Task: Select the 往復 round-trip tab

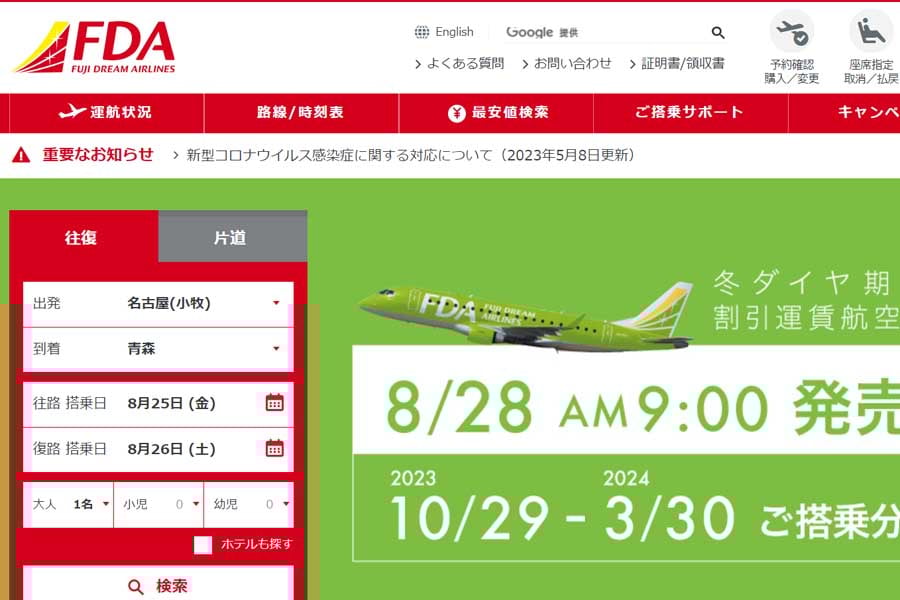Action: tap(84, 237)
